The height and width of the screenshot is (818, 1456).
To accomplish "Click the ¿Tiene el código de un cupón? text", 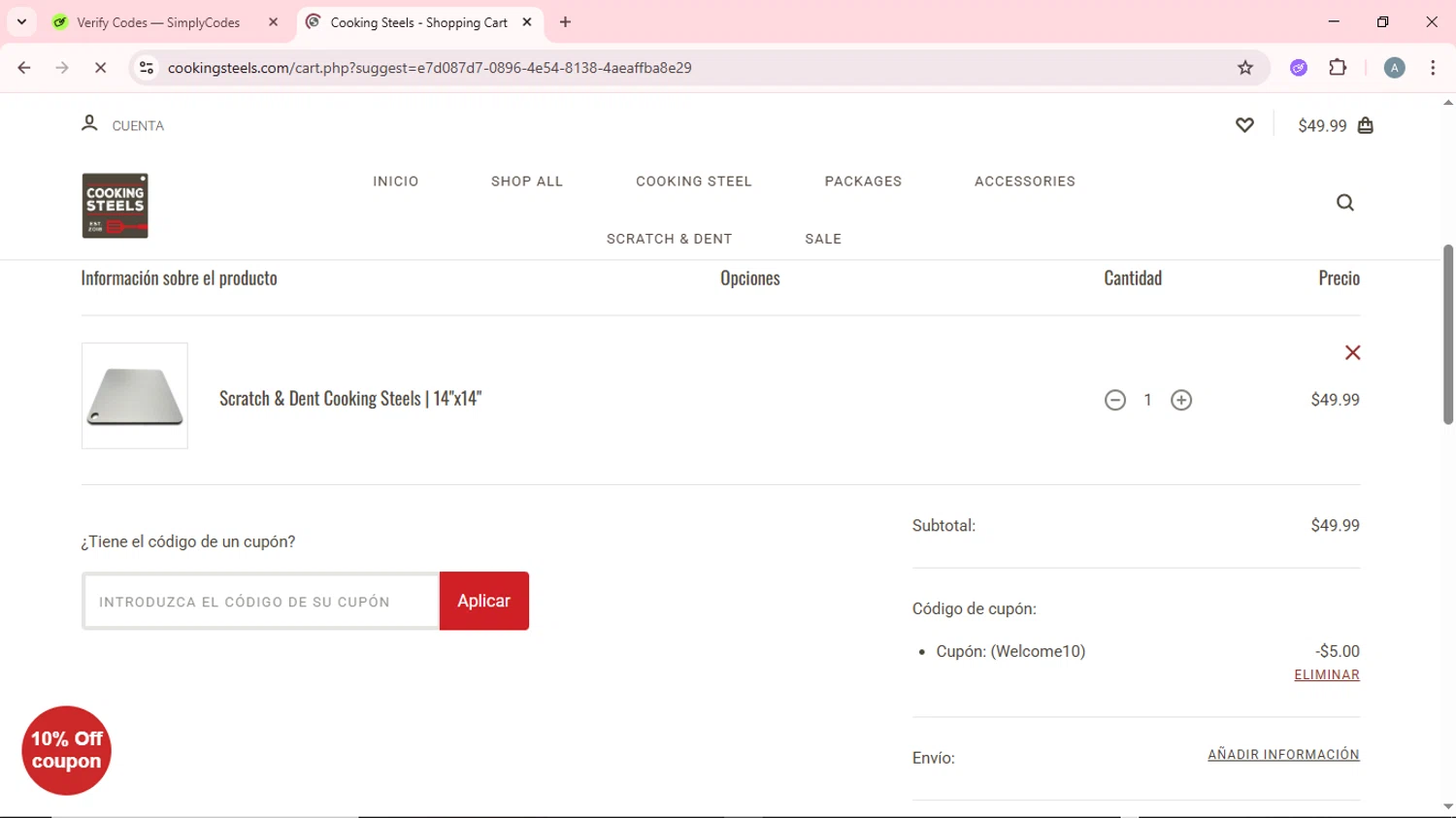I will pyautogui.click(x=188, y=541).
